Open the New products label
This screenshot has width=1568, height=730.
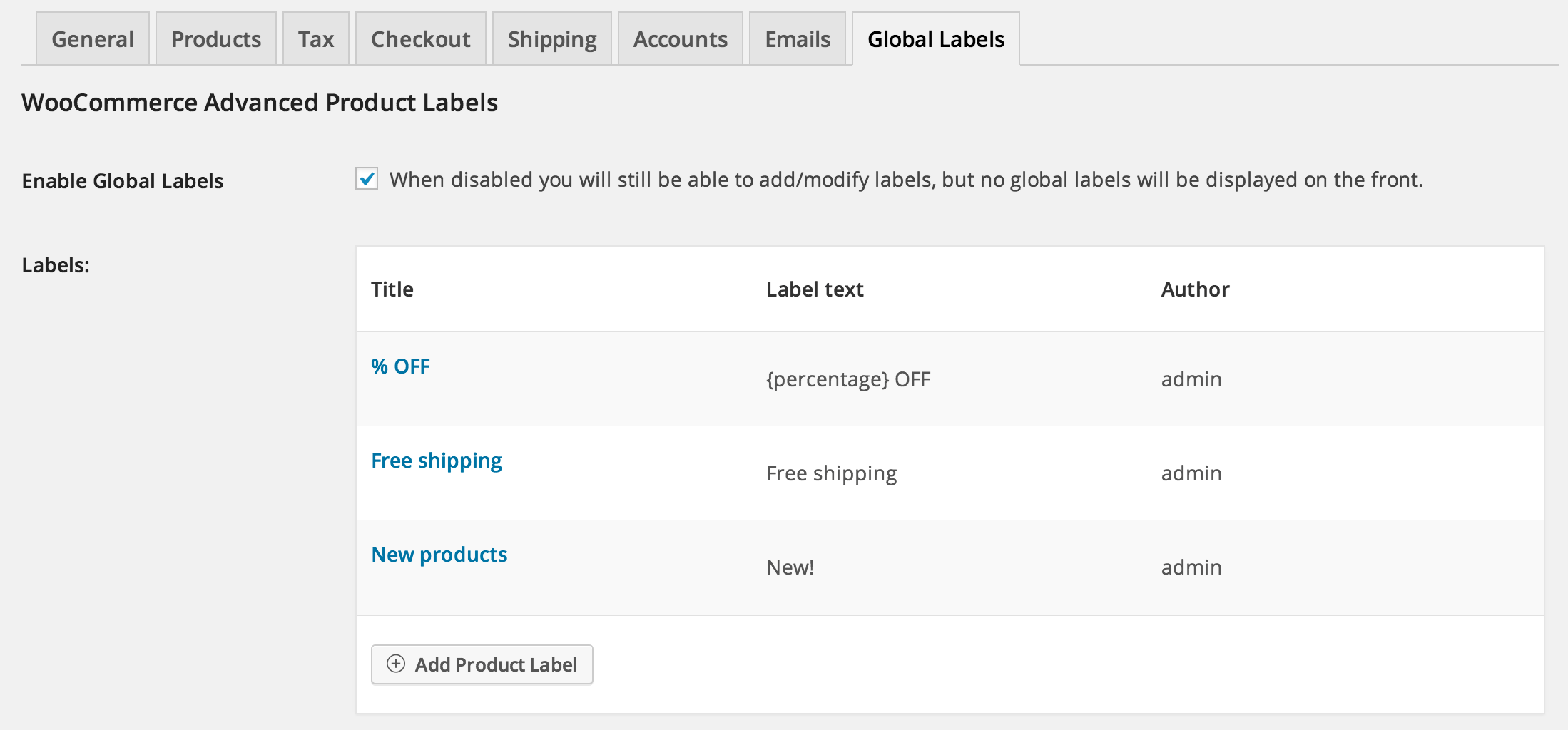439,554
